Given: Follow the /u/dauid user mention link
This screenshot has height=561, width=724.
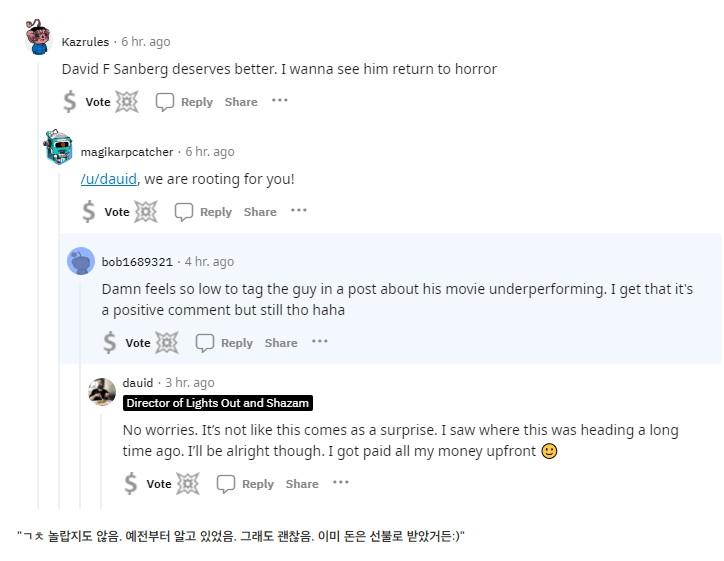Looking at the screenshot, I should pyautogui.click(x=109, y=179).
